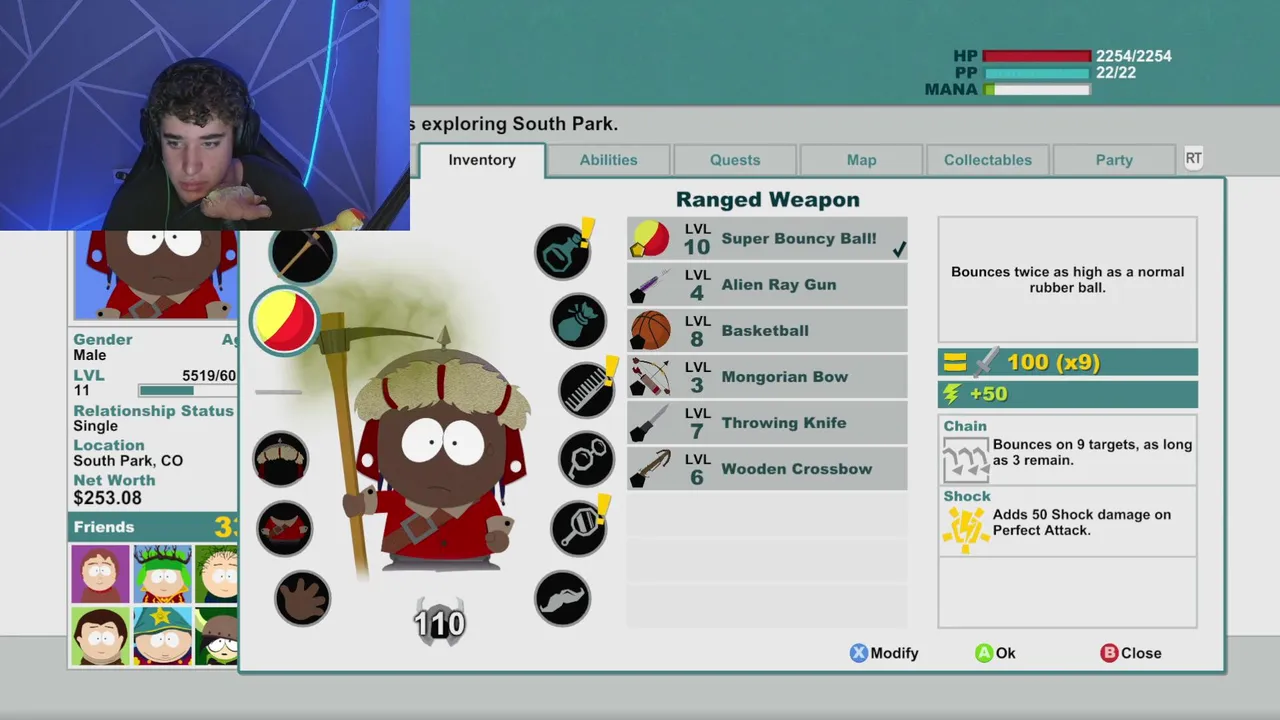Click the Mongorian Bow icon

650,377
